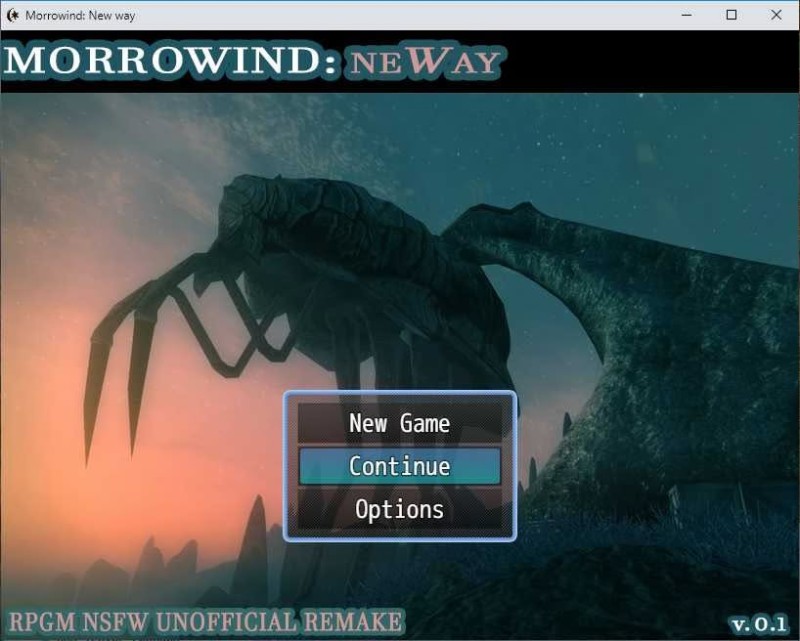800x641 pixels.
Task: Choose New Game from the title menu
Action: point(399,422)
